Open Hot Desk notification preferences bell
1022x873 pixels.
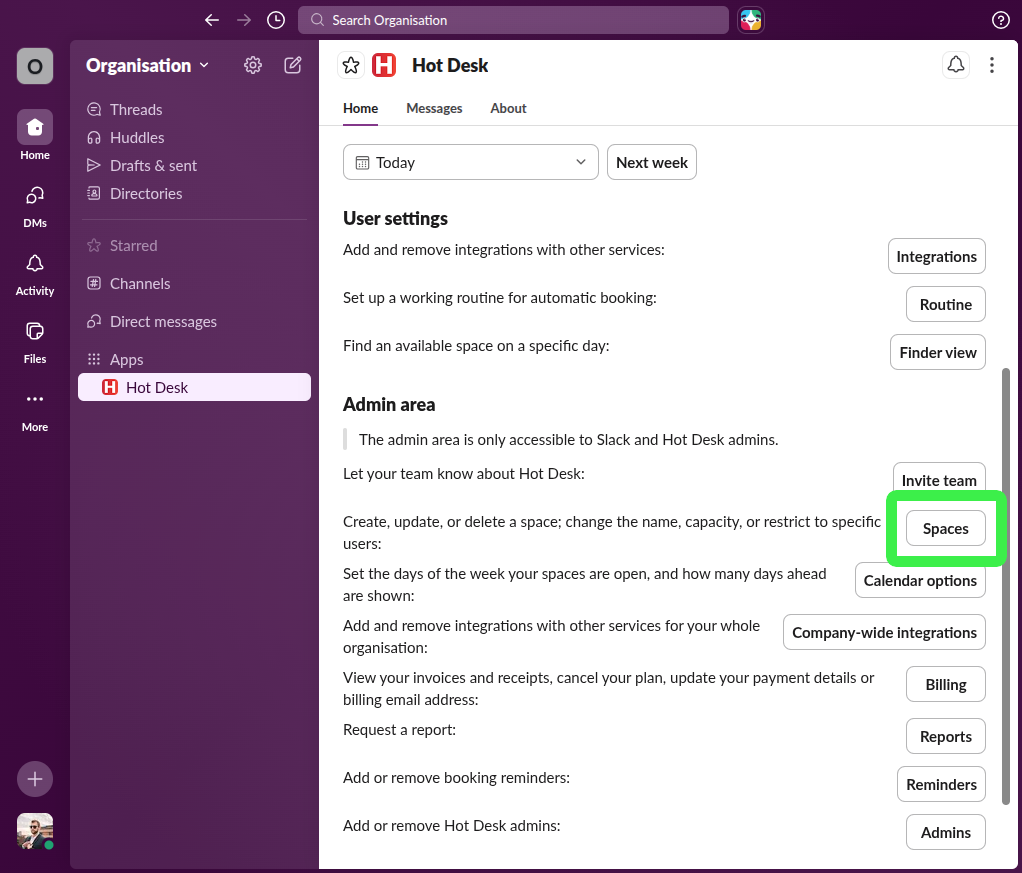click(x=955, y=64)
